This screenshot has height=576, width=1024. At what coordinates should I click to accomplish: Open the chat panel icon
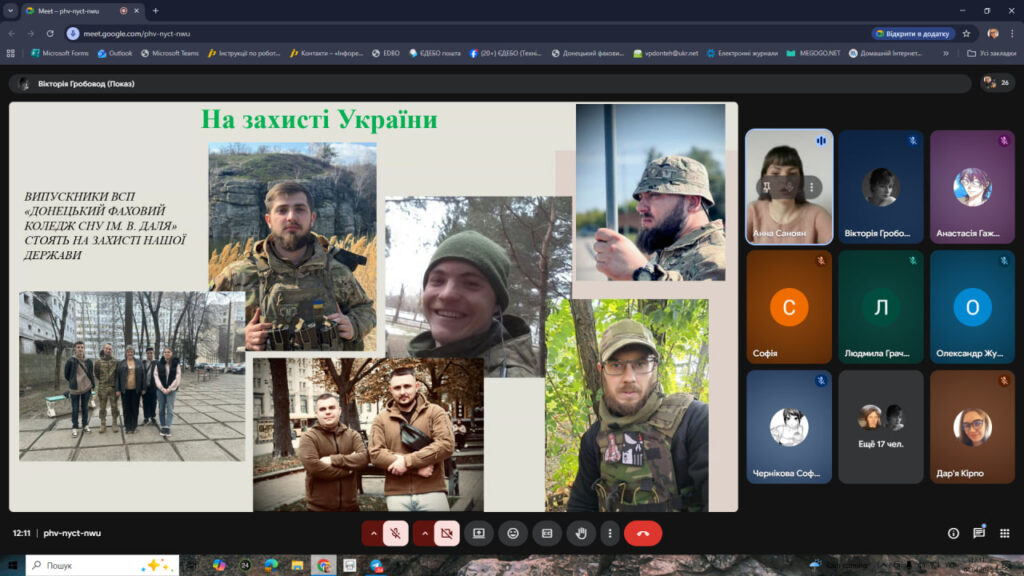pyautogui.click(x=979, y=533)
